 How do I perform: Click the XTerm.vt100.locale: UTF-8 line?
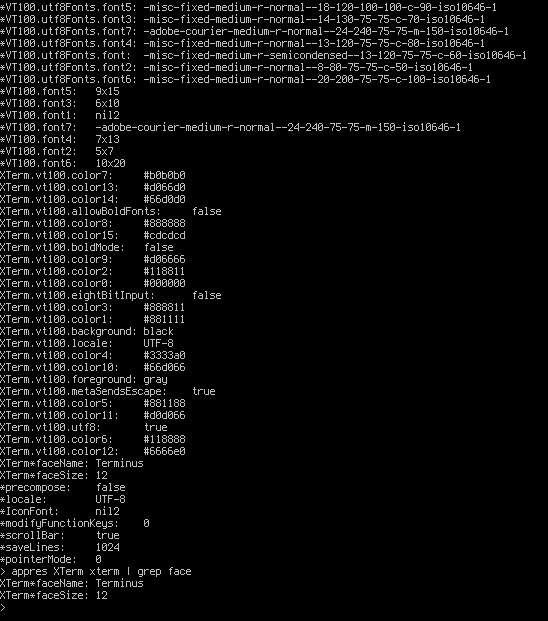(87, 343)
